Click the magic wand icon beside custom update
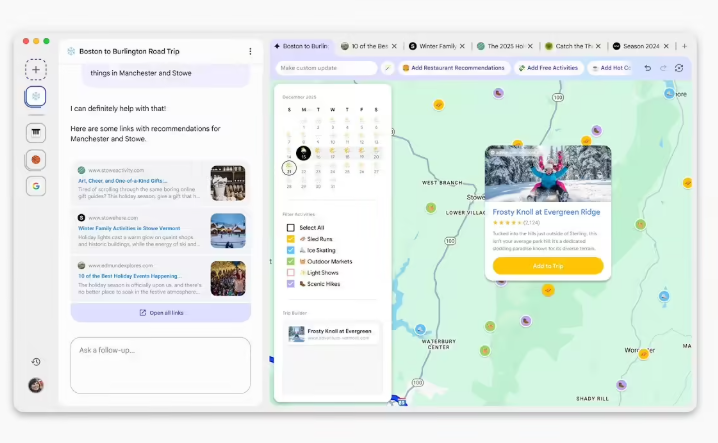 coord(387,68)
